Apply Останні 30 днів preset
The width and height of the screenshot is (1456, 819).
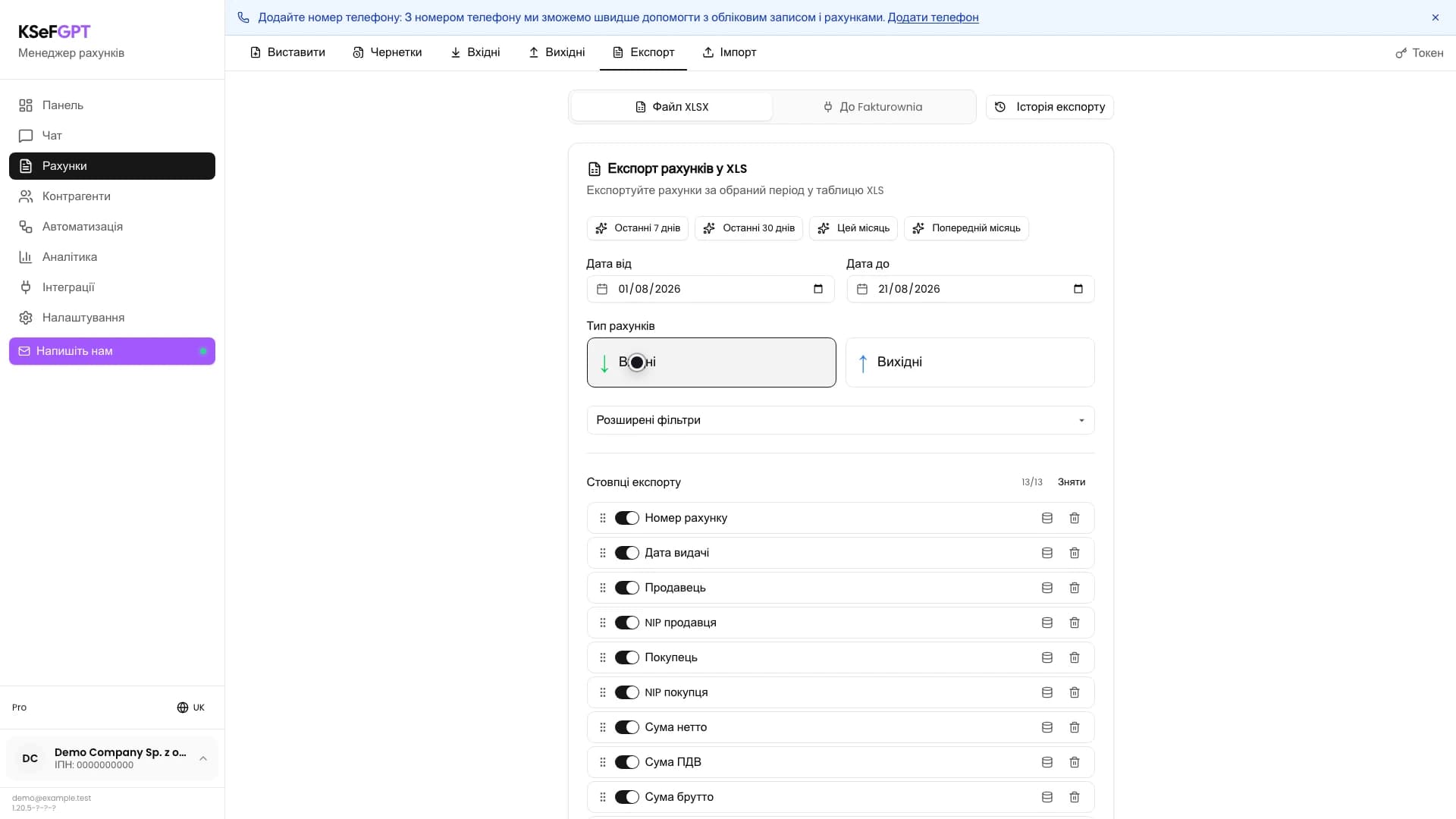point(748,228)
